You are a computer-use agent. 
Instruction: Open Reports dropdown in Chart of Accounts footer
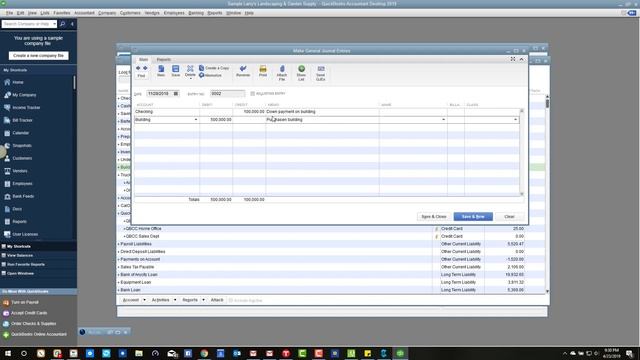tap(203, 300)
